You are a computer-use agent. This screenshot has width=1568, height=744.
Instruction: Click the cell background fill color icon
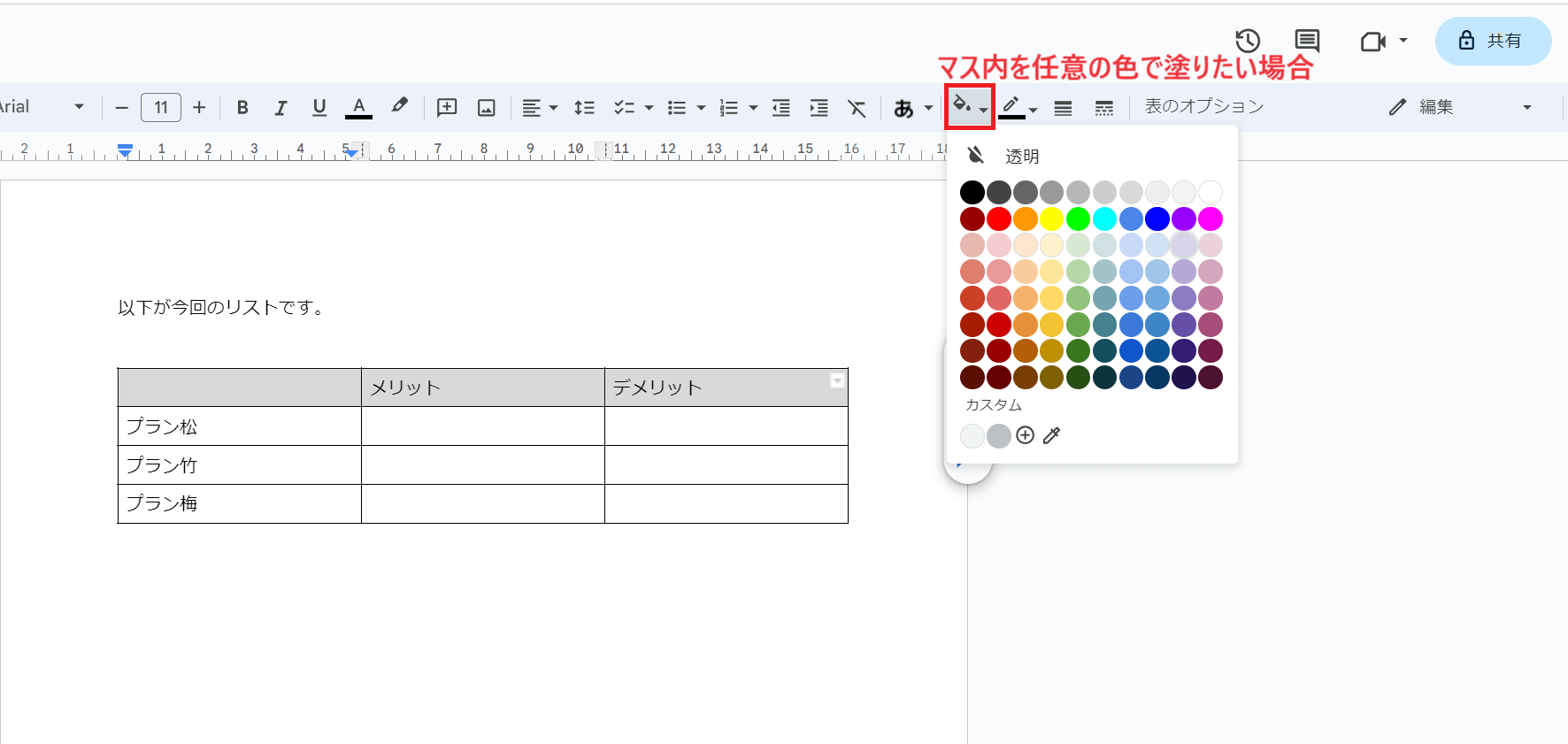963,106
